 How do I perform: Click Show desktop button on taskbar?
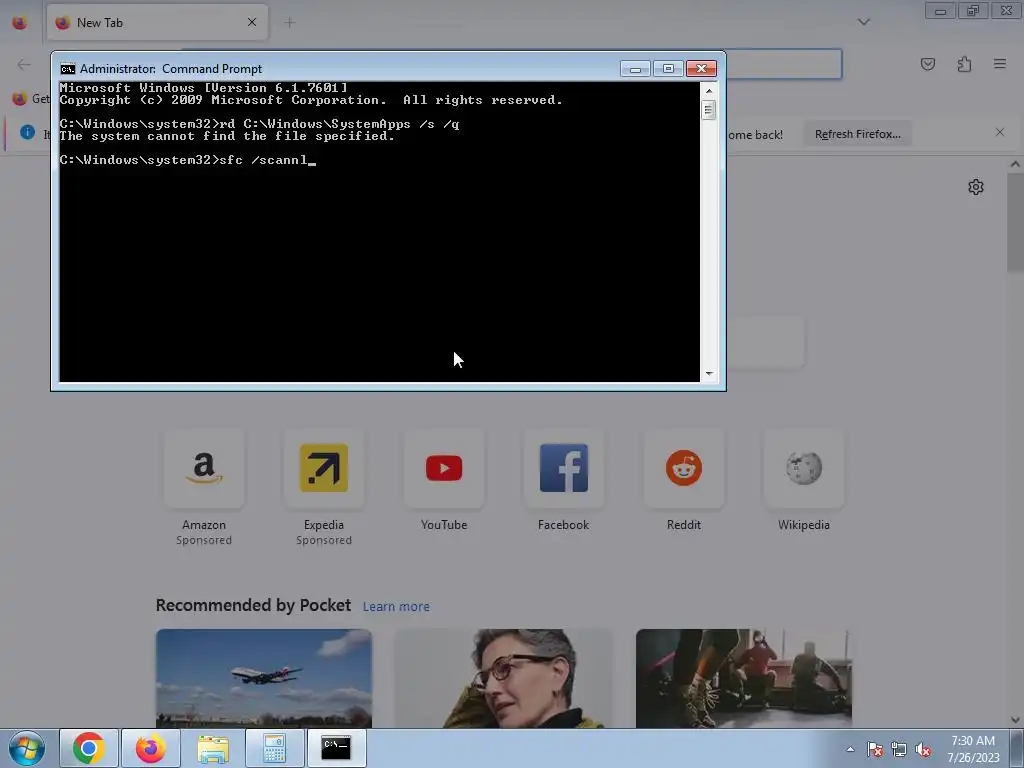tap(1017, 748)
